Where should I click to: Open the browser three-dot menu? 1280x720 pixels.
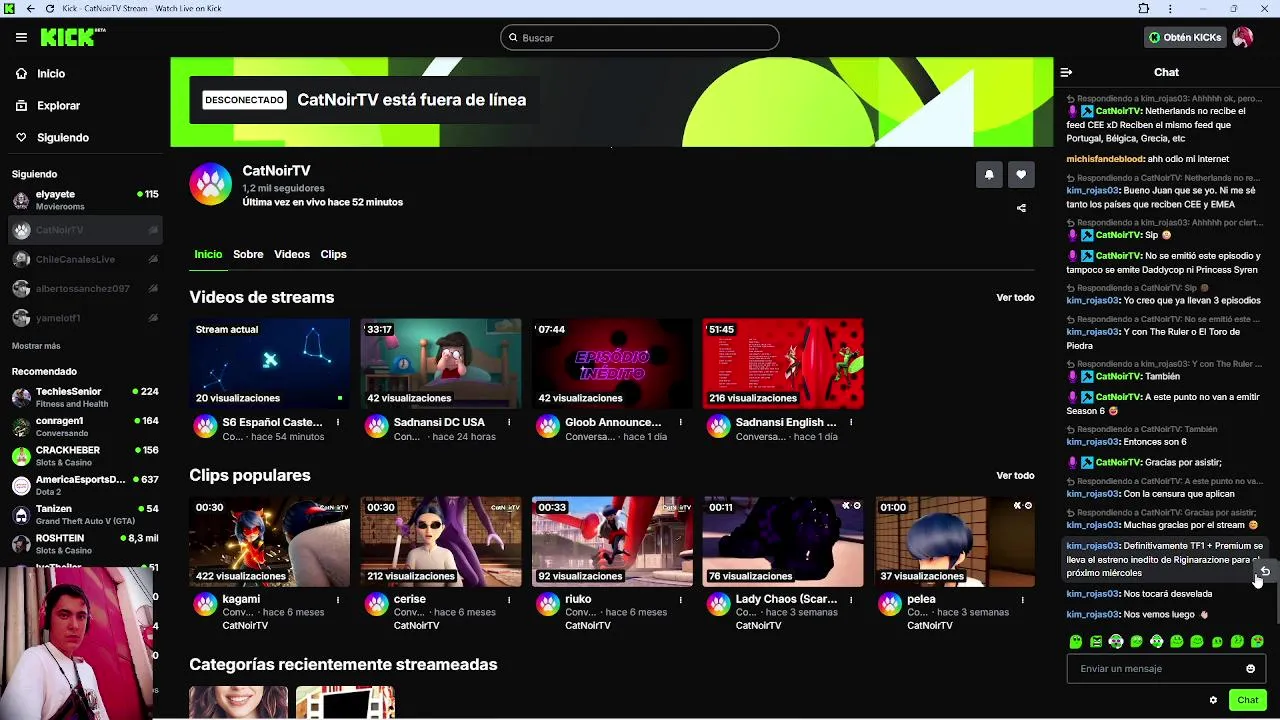point(1170,8)
